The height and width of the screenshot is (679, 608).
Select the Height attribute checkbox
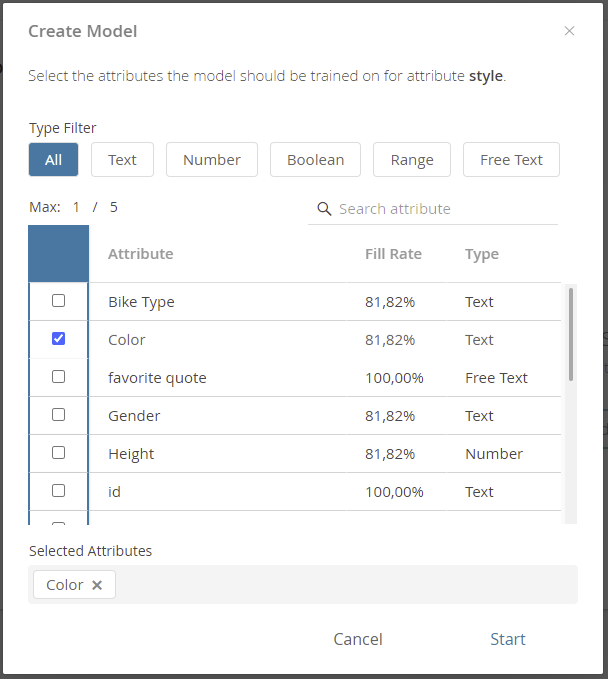coord(58,453)
